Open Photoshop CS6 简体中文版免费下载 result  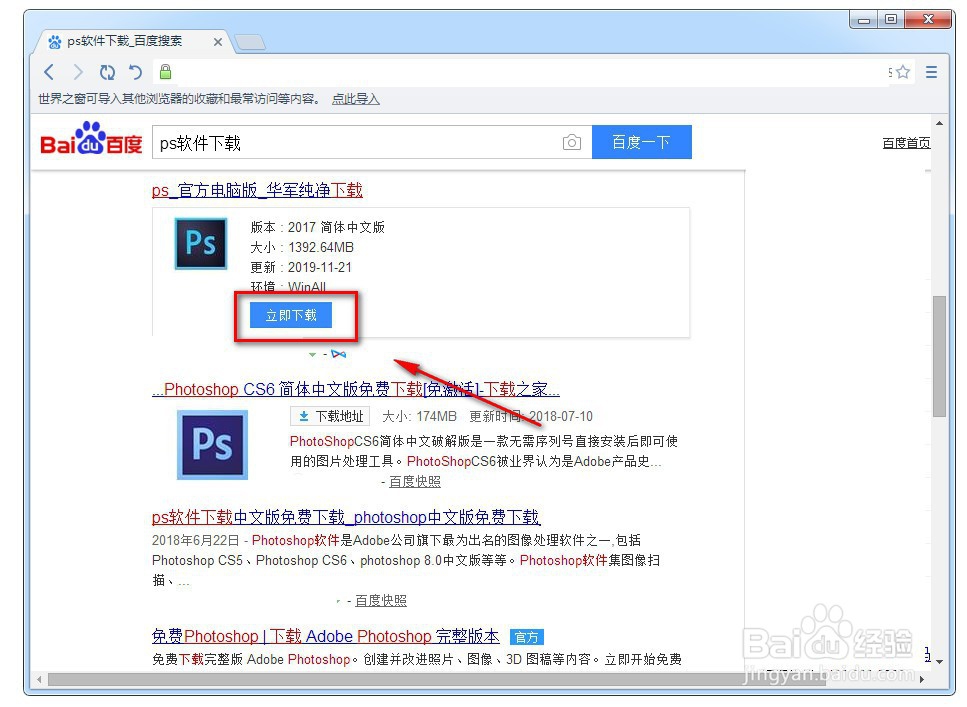(356, 389)
